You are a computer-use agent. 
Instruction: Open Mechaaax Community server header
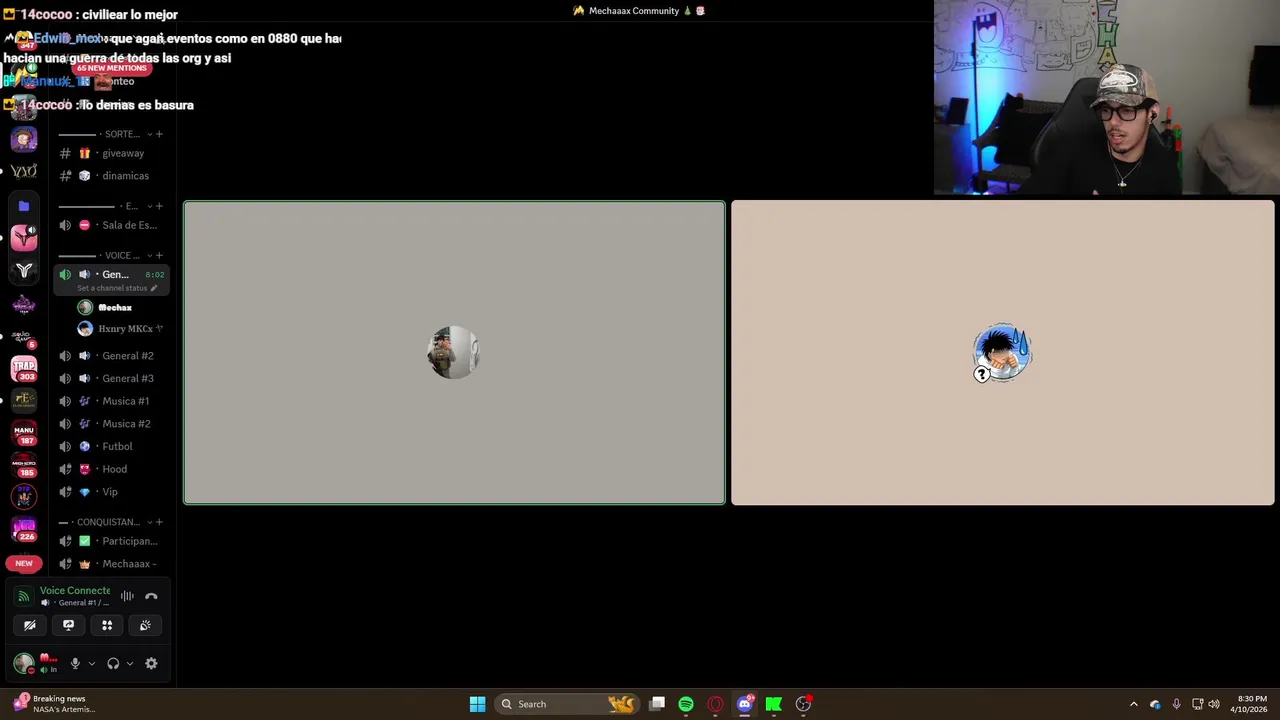point(639,11)
